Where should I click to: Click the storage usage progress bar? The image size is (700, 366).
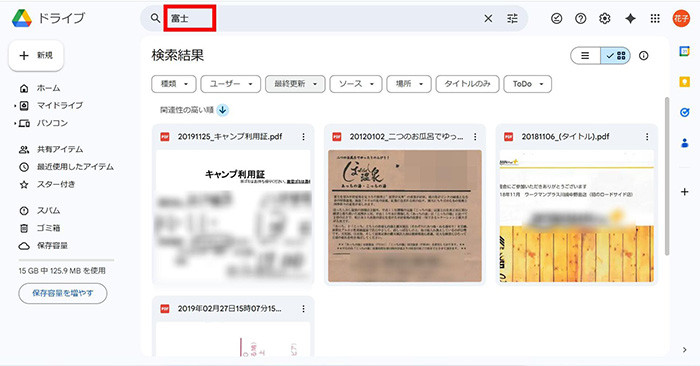pyautogui.click(x=67, y=260)
